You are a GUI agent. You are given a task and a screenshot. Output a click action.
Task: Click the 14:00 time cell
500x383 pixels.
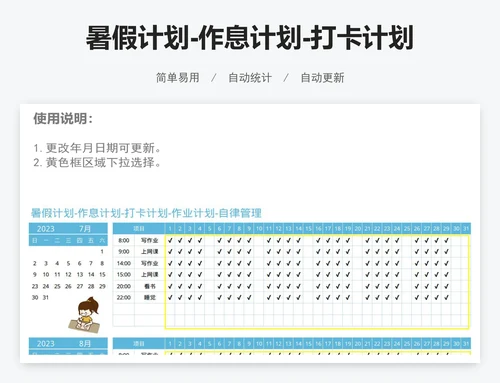coord(124,263)
